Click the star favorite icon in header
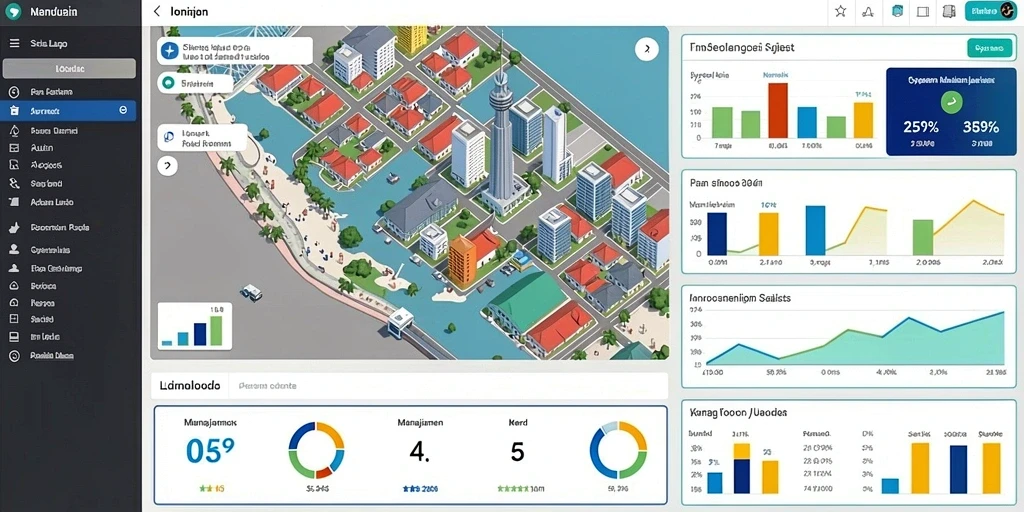 point(840,11)
